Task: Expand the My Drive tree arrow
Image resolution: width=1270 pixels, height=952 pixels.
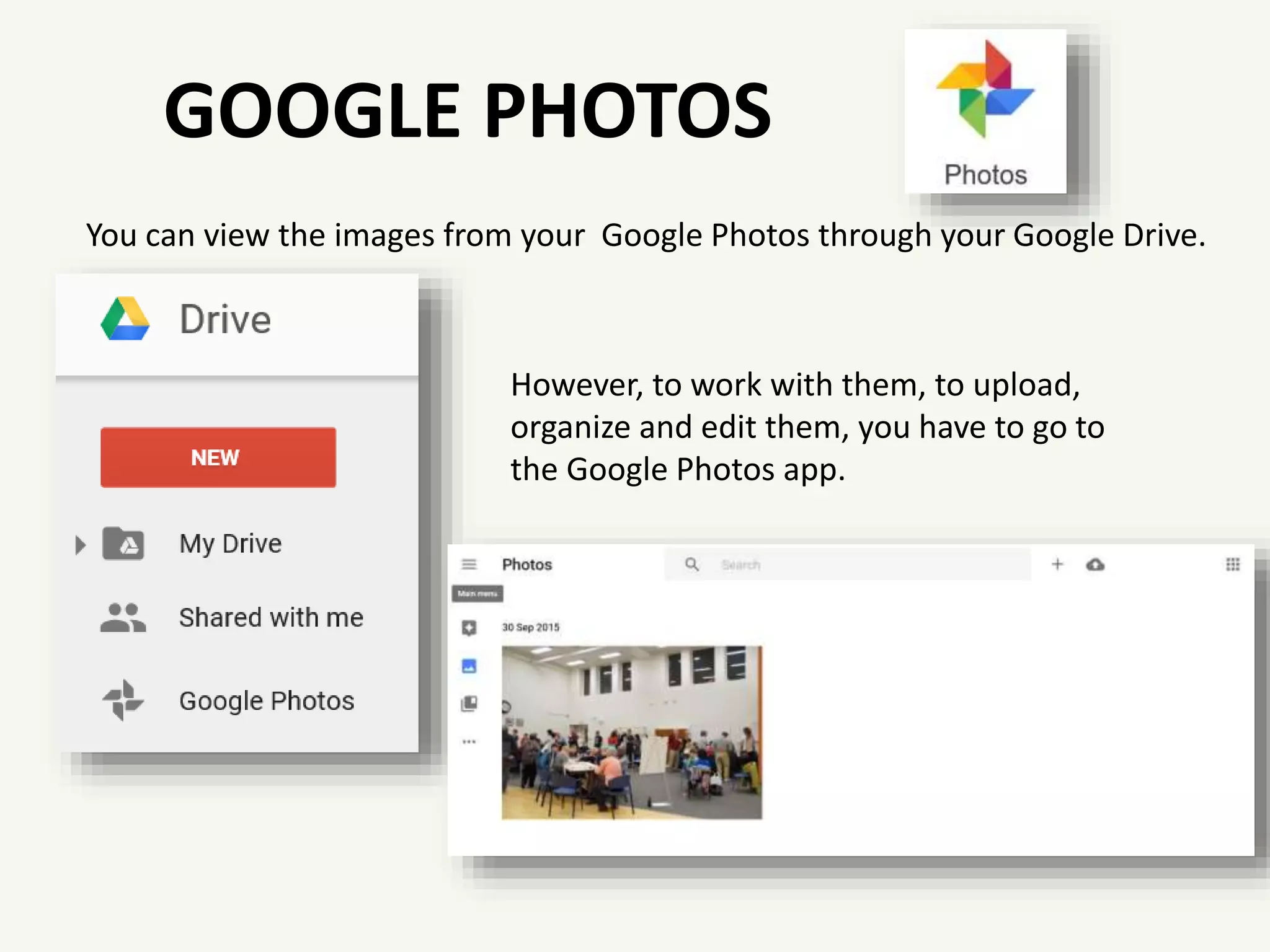Action: 80,545
